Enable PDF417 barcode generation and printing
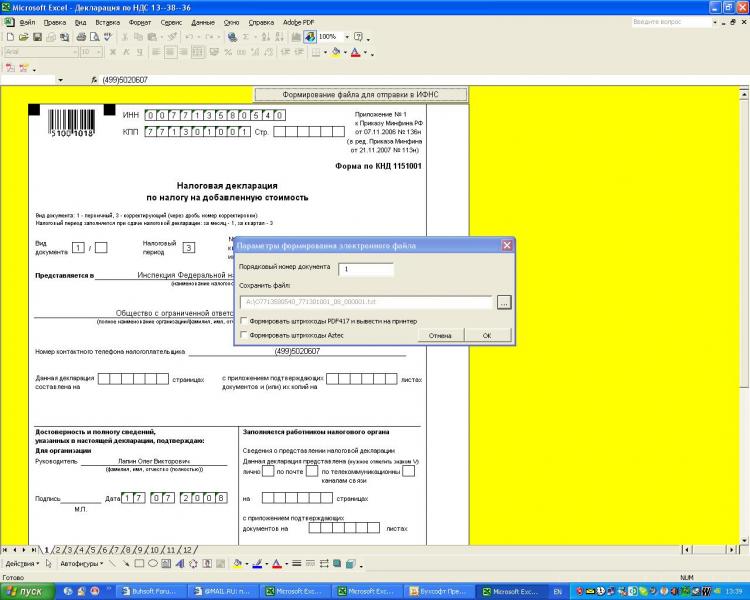The width and height of the screenshot is (750, 600). (244, 321)
